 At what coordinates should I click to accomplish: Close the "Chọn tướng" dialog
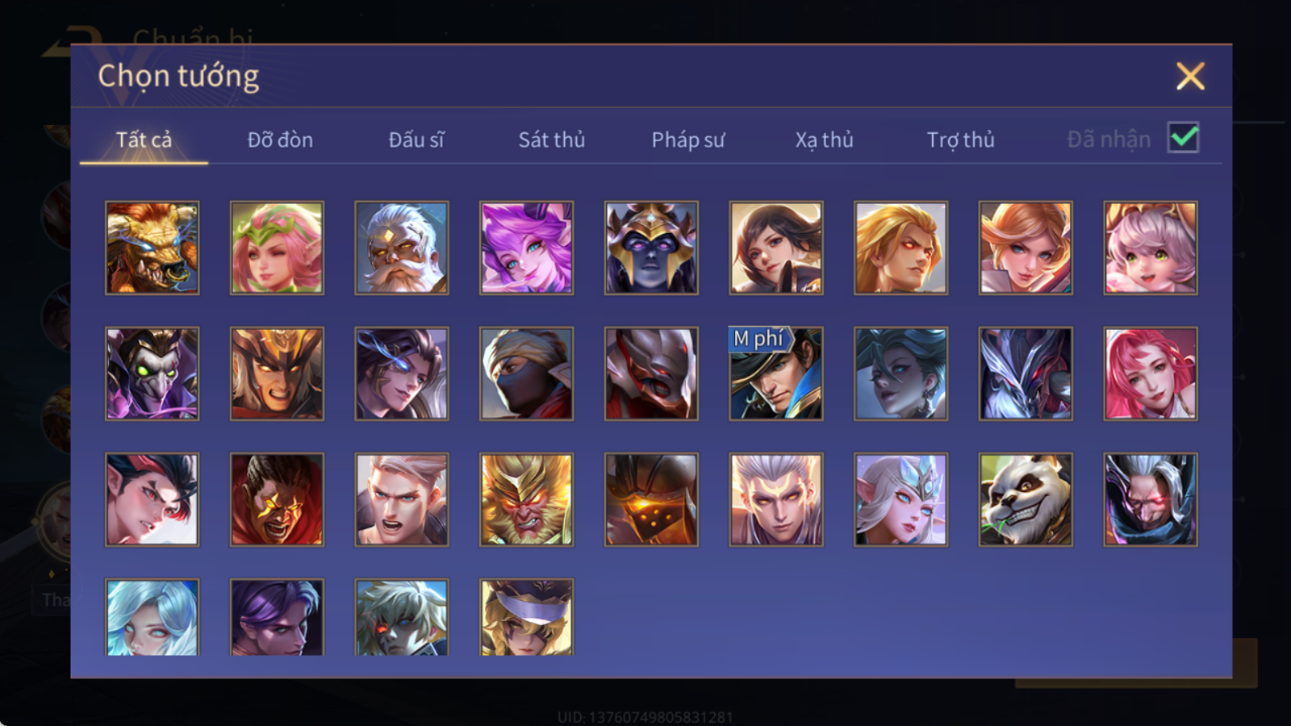click(1190, 76)
